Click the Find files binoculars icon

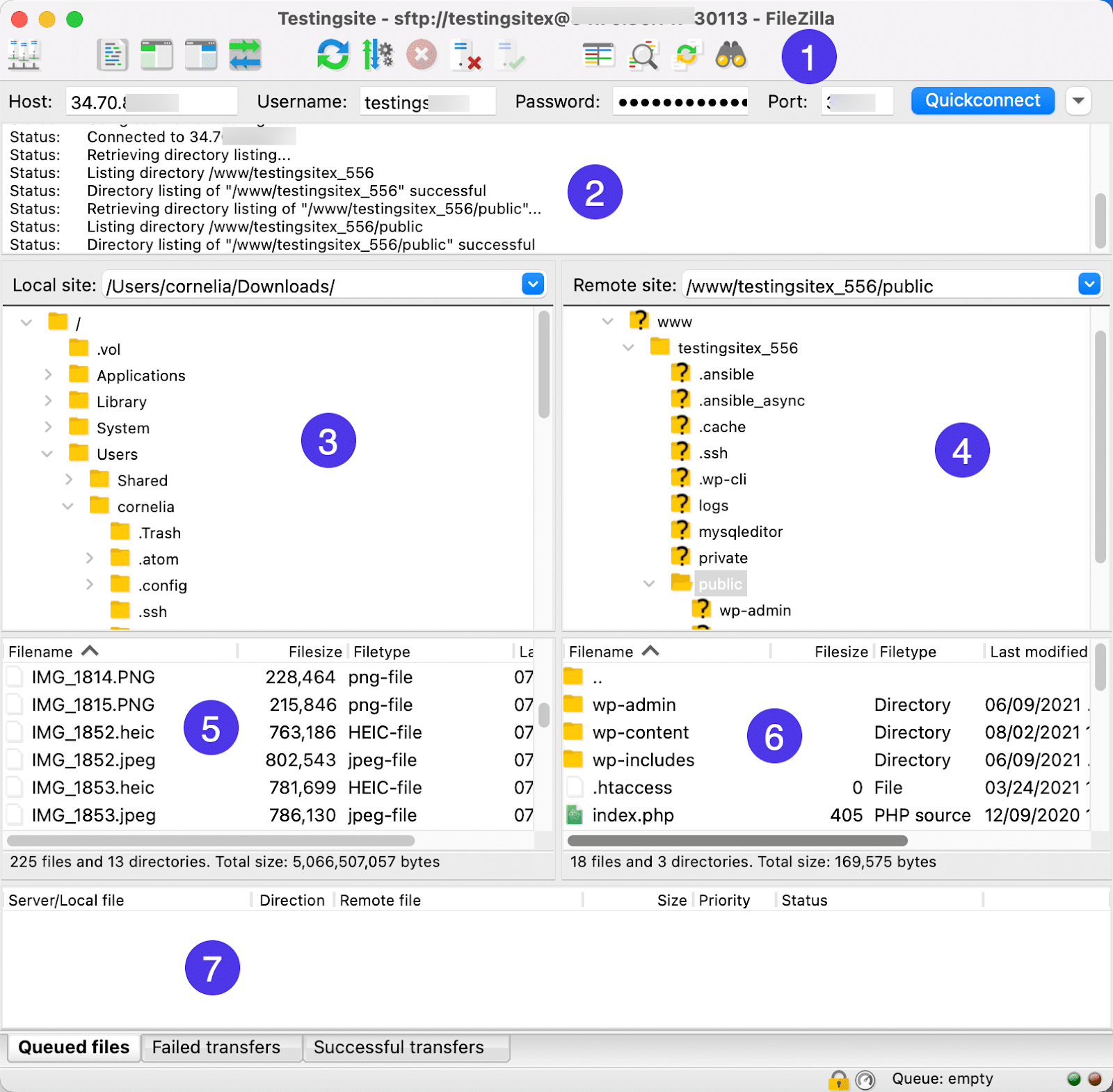coord(732,54)
